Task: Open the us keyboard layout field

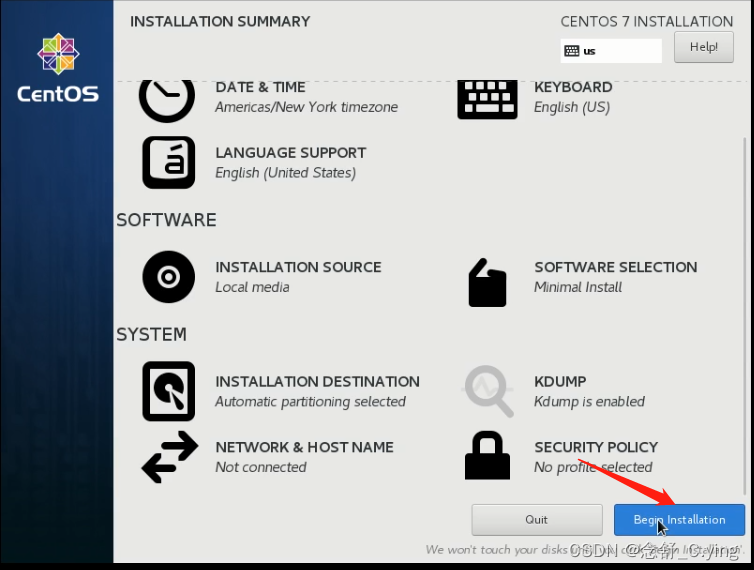Action: pyautogui.click(x=611, y=51)
